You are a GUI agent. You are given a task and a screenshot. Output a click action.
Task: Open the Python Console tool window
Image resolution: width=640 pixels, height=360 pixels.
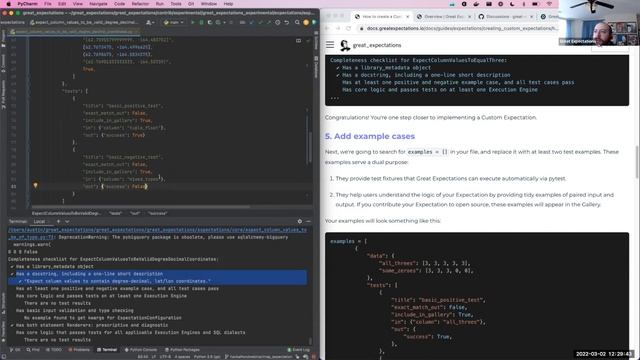(x=141, y=350)
